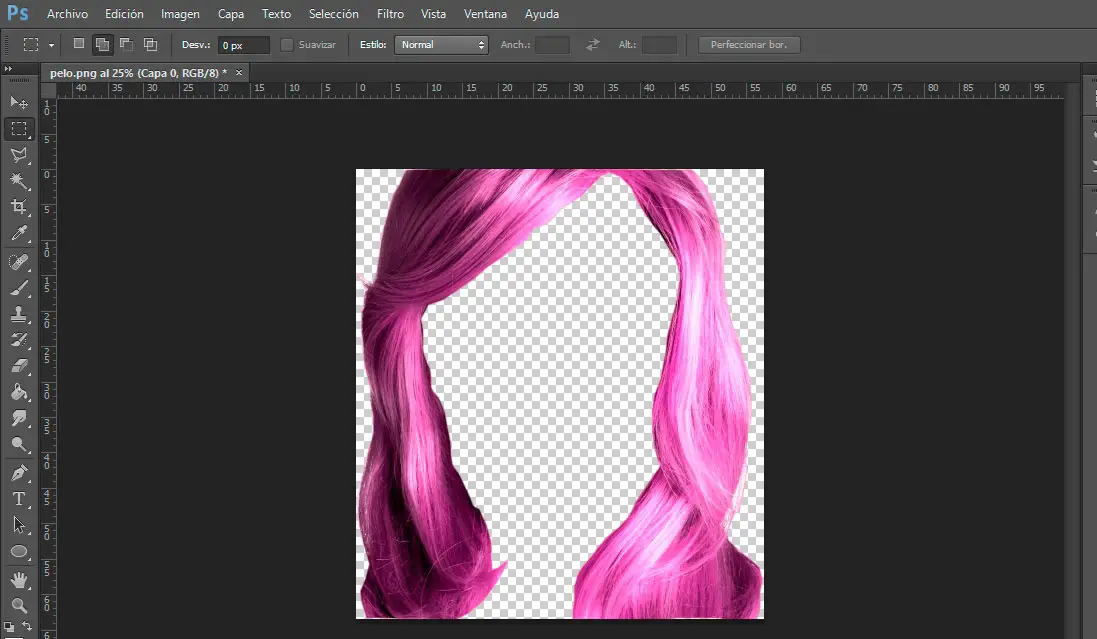The height and width of the screenshot is (639, 1097).
Task: Switch to the pelo.png document tab
Action: [x=138, y=73]
